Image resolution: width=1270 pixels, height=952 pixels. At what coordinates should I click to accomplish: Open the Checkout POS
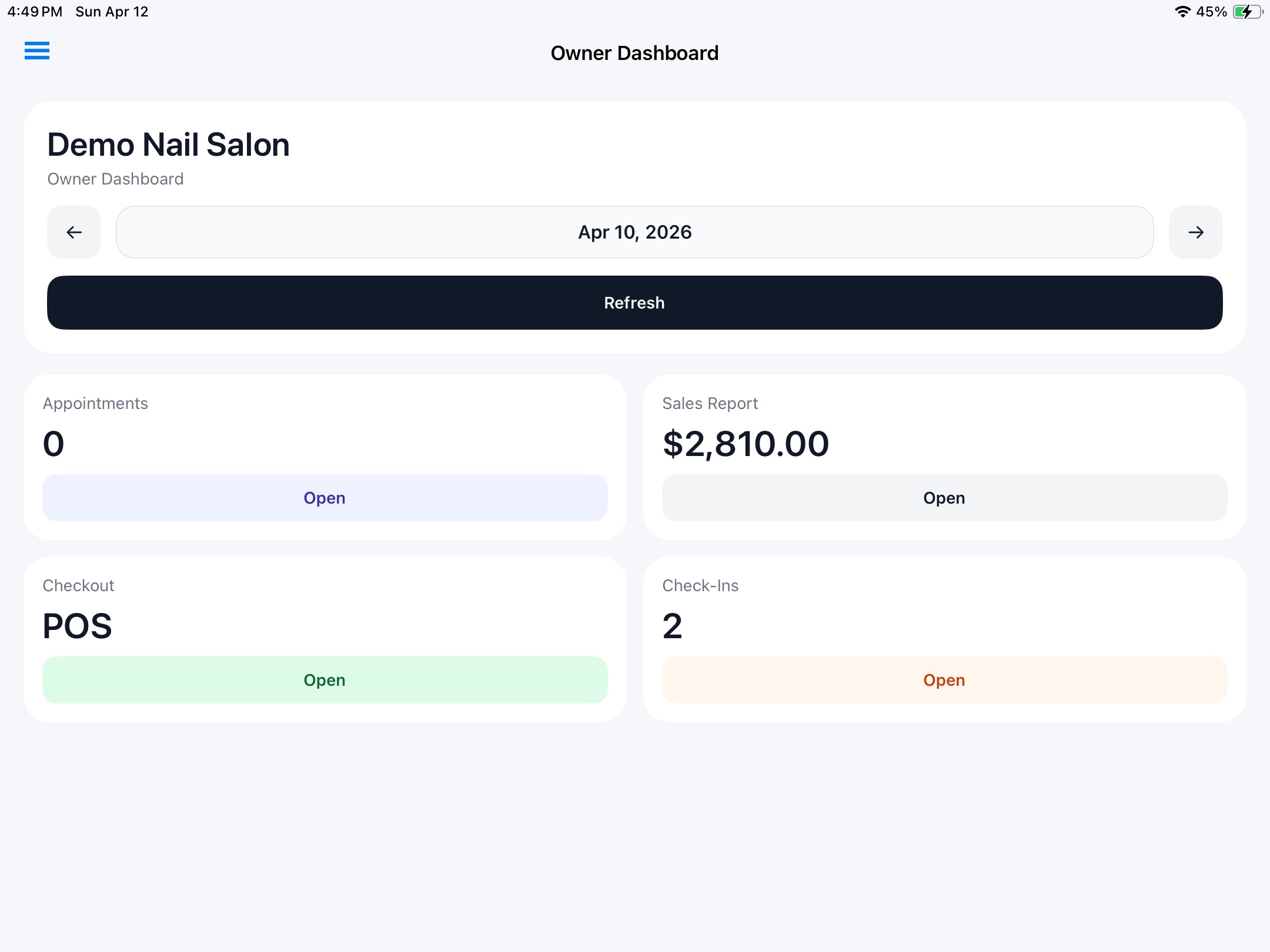[325, 680]
